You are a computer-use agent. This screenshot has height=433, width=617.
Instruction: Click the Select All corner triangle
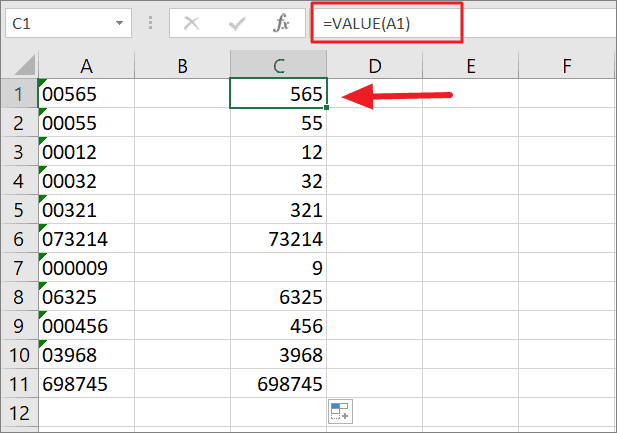point(24,65)
